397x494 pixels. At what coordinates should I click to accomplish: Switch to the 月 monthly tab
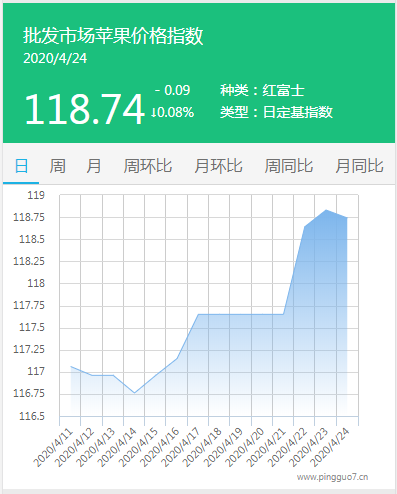93,166
